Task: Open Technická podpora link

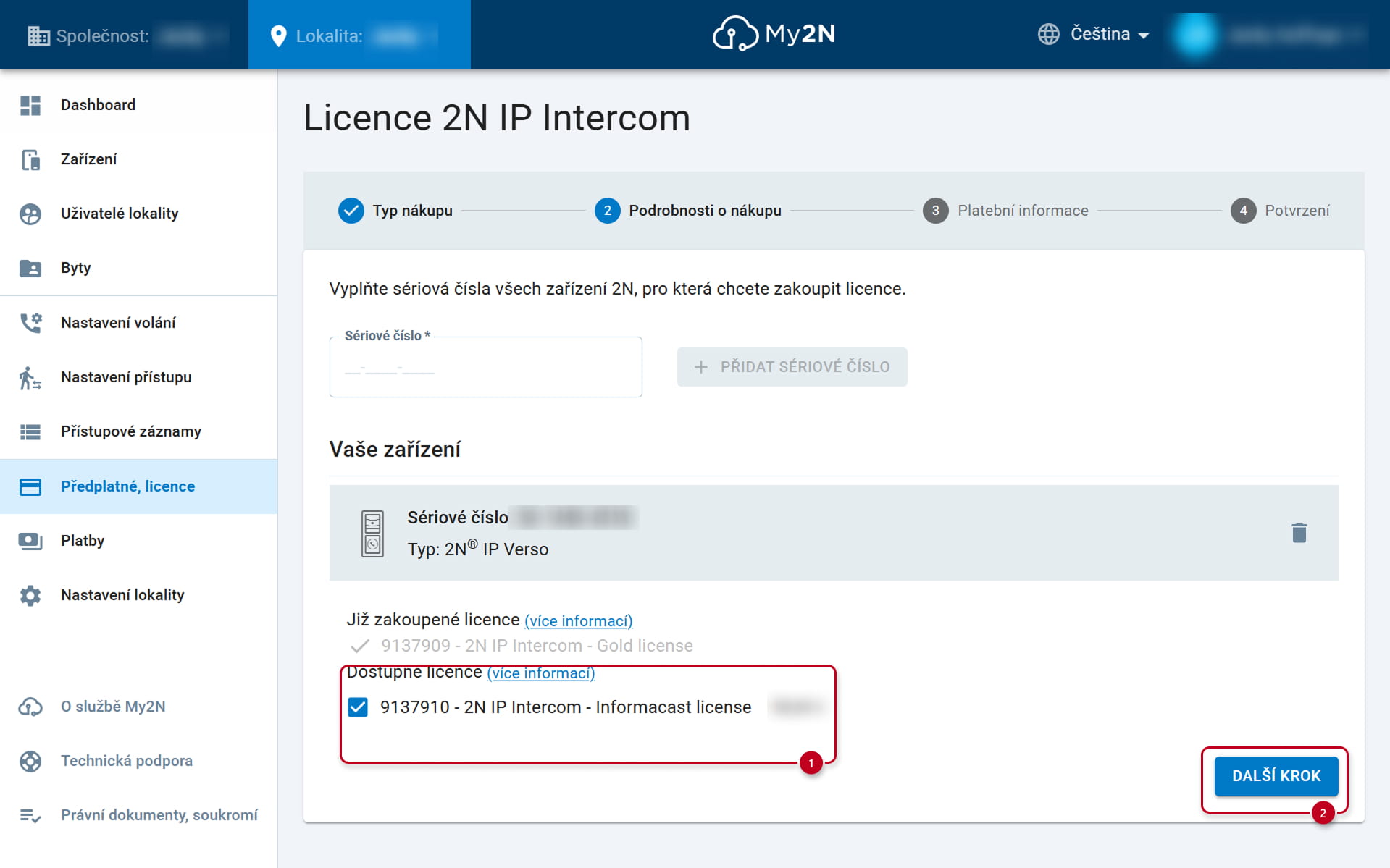Action: click(127, 761)
